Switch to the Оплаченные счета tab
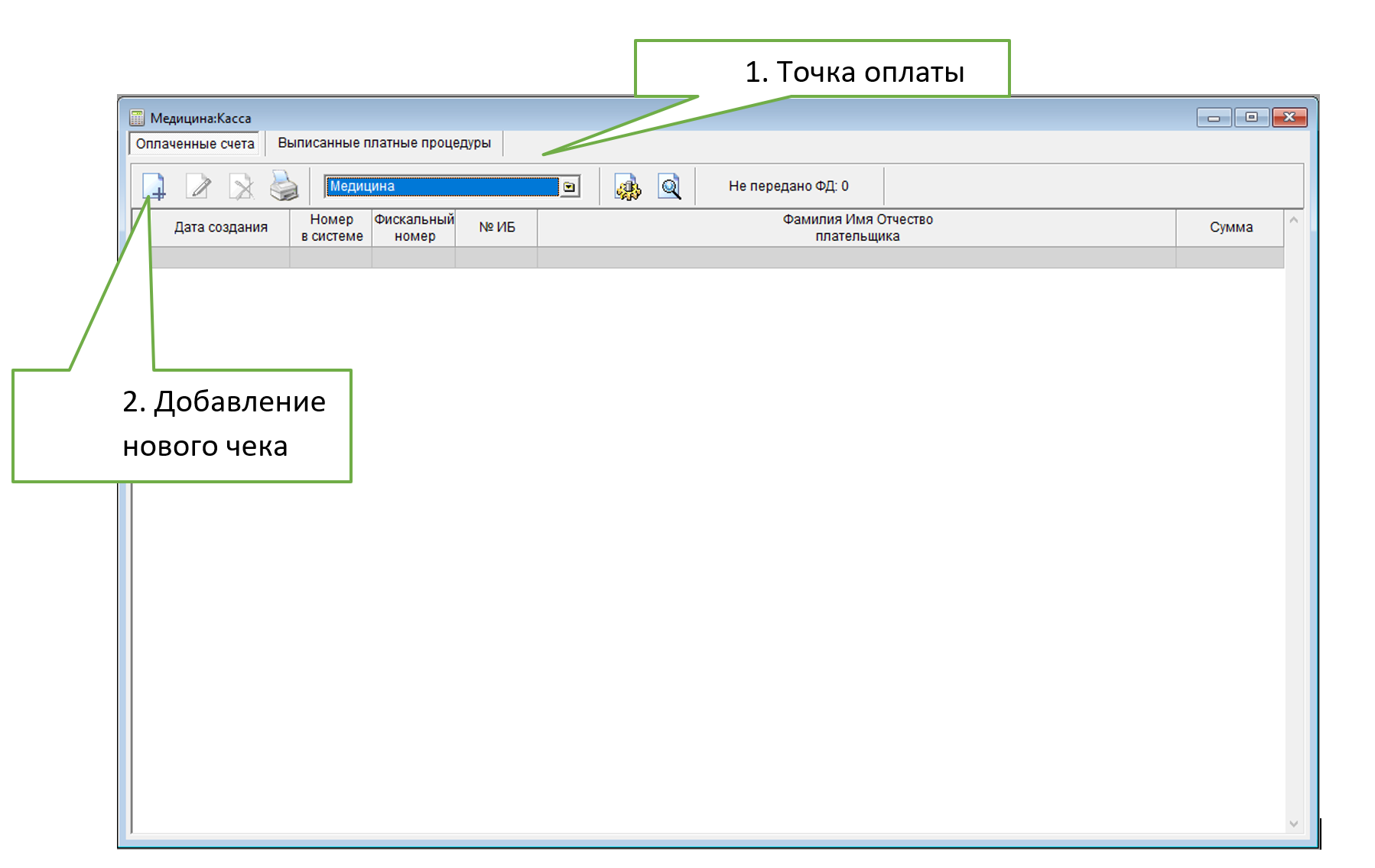 195,144
